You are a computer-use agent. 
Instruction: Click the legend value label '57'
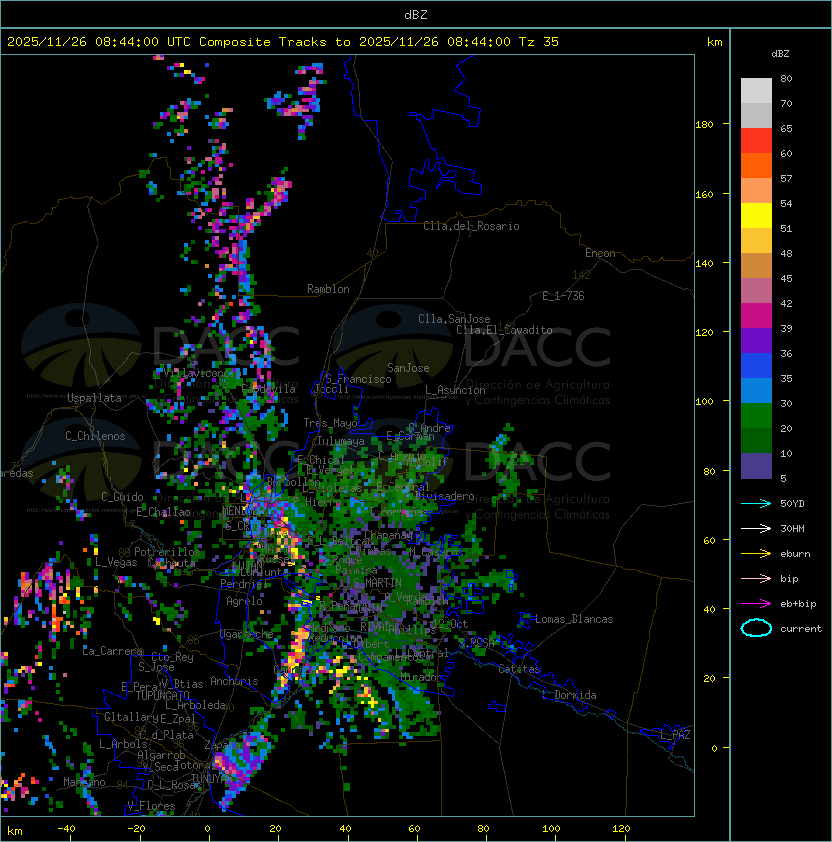pos(786,178)
